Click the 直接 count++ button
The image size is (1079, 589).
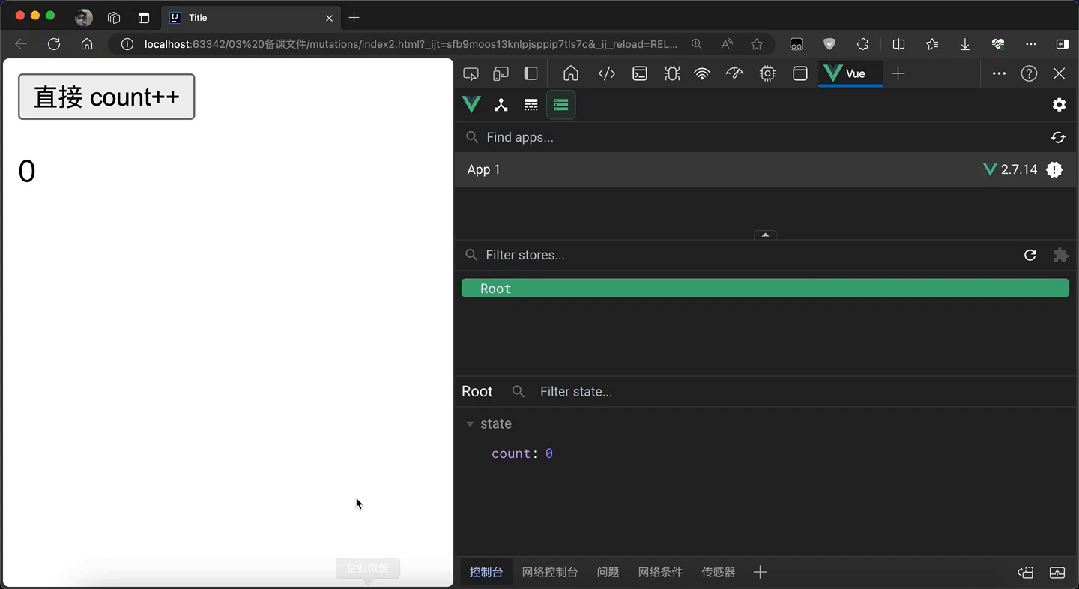click(107, 97)
